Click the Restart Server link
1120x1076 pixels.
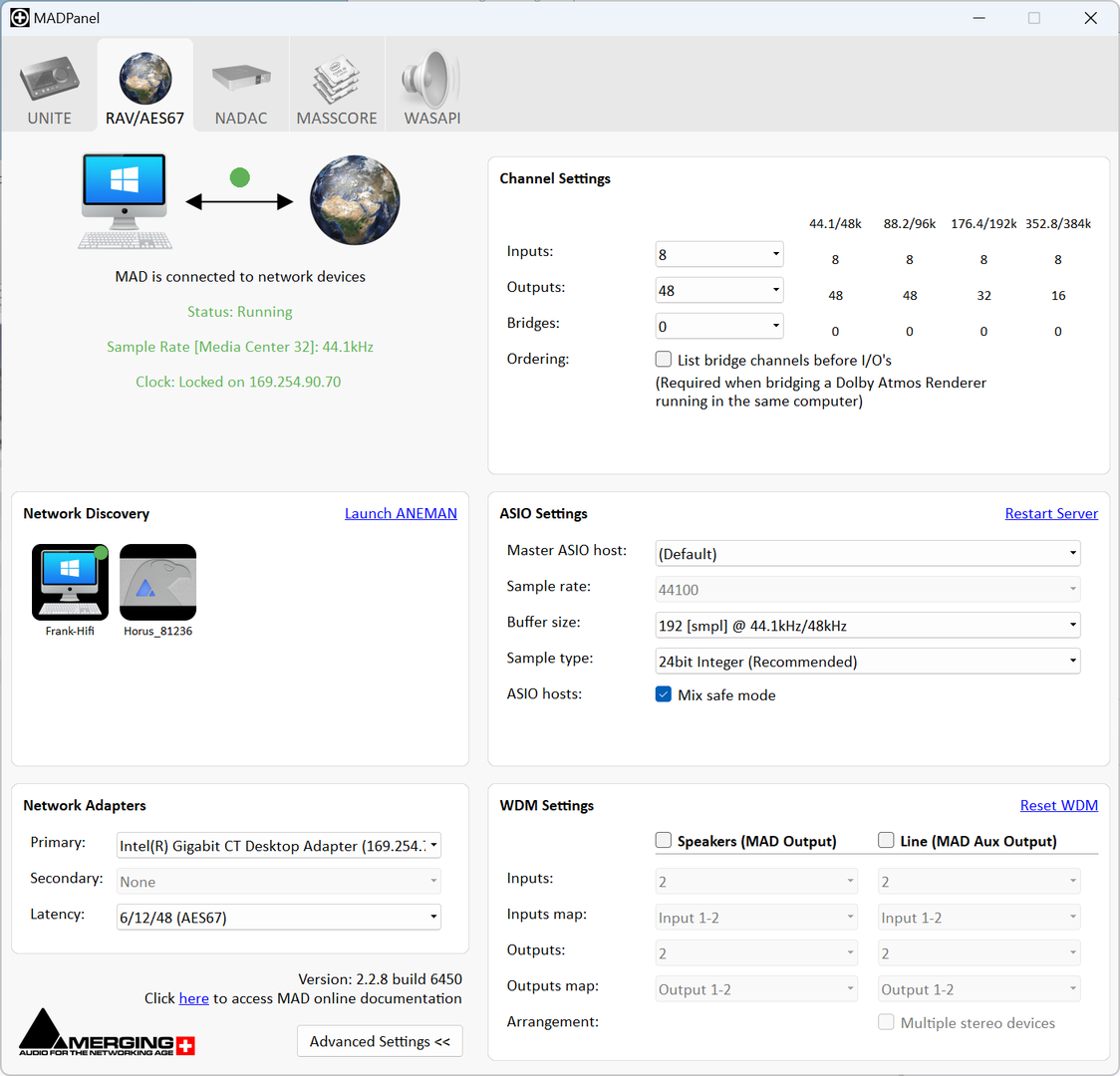(1051, 513)
